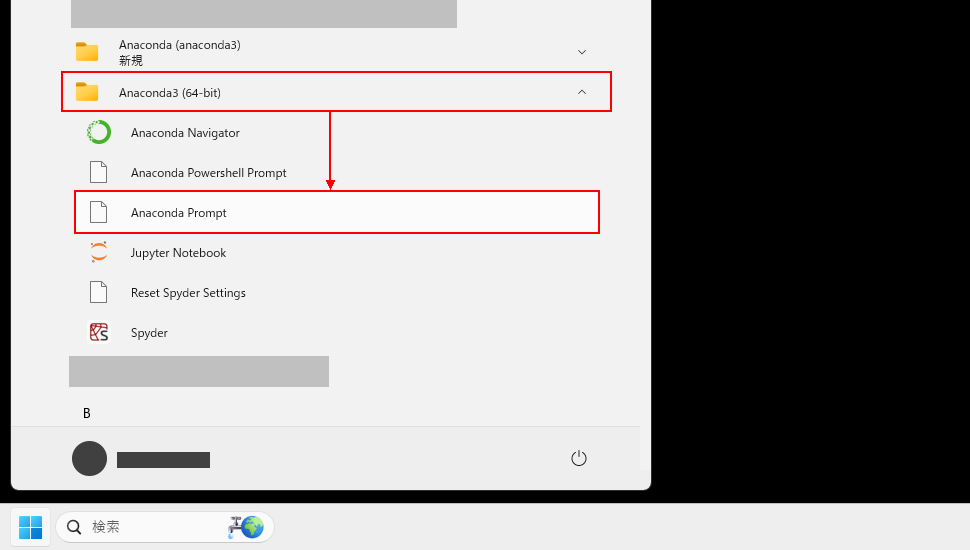
Task: Open the power options icon
Action: [x=578, y=458]
